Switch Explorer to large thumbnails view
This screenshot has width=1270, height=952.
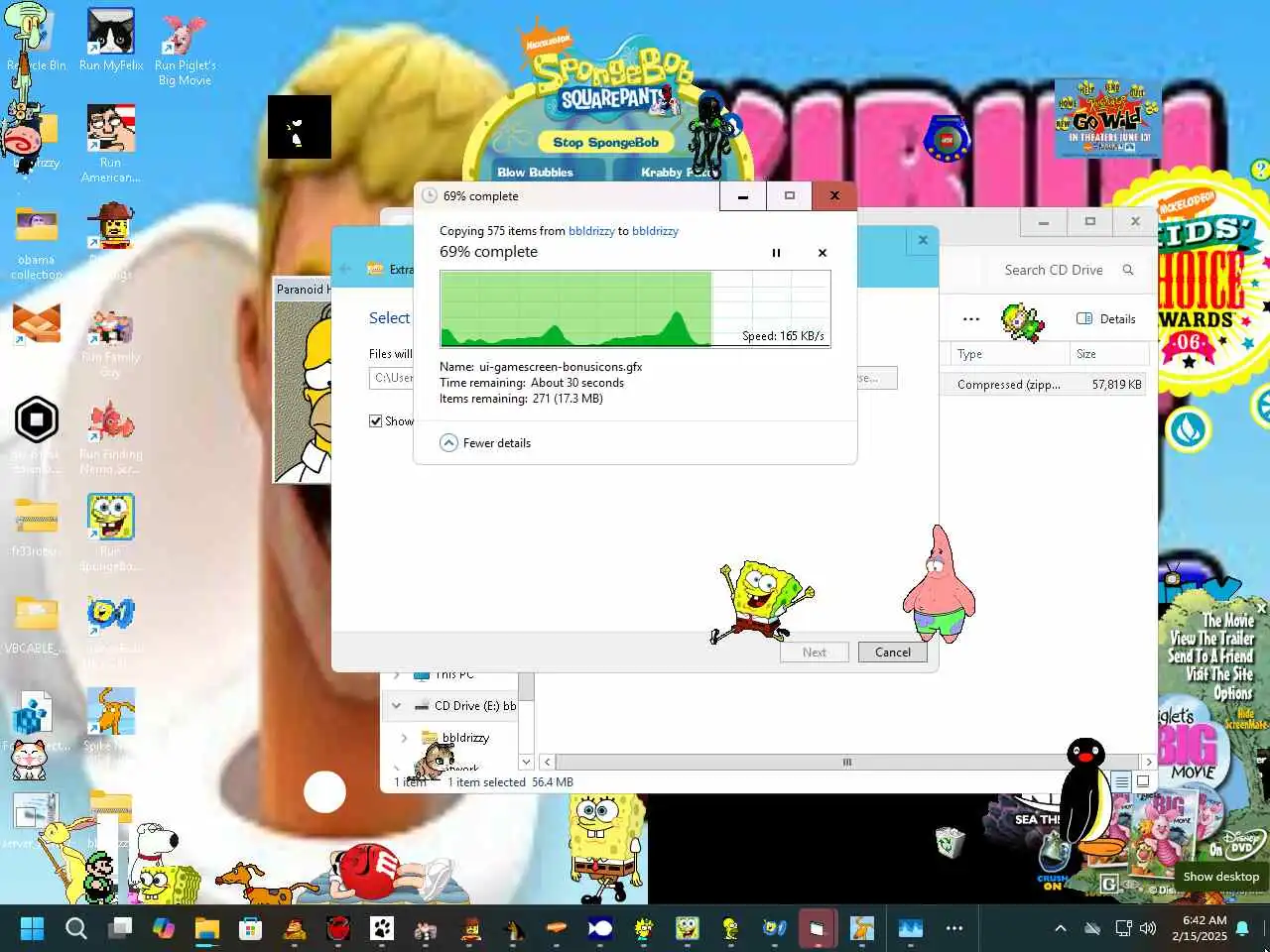pyautogui.click(x=1143, y=782)
